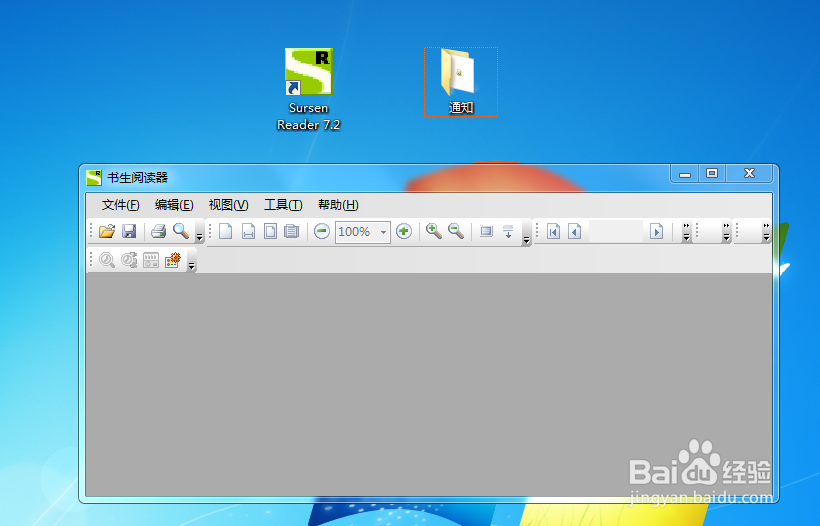Click the second gray magnifier with gear icon
Screen dimensions: 820x526
coord(129,260)
